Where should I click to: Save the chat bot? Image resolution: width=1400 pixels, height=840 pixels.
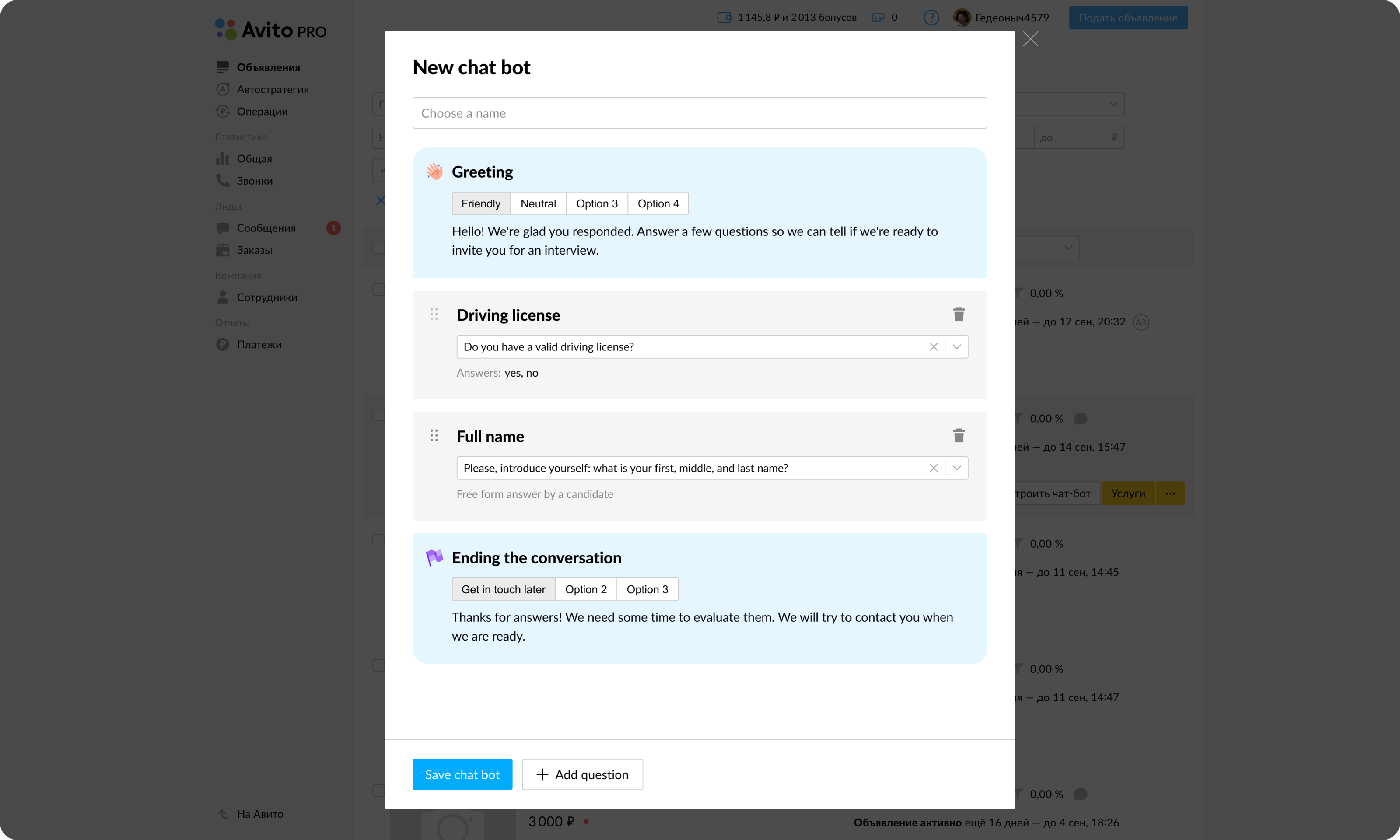[x=462, y=774]
